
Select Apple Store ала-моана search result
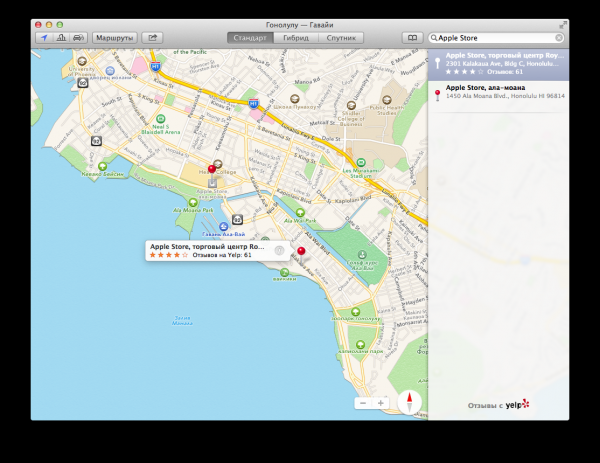[x=498, y=92]
